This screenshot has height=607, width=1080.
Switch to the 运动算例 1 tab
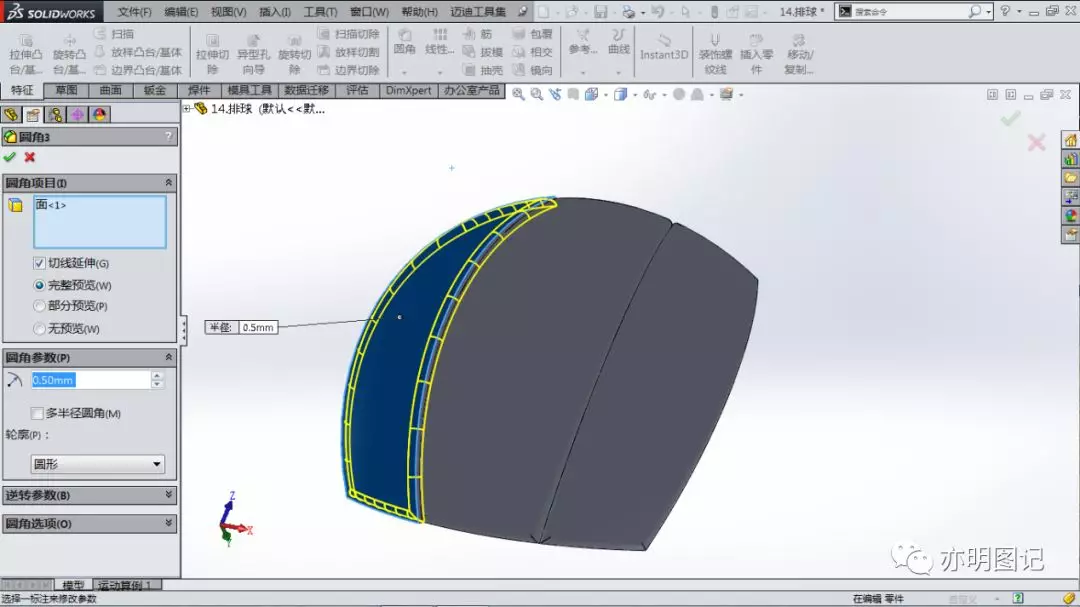click(127, 585)
